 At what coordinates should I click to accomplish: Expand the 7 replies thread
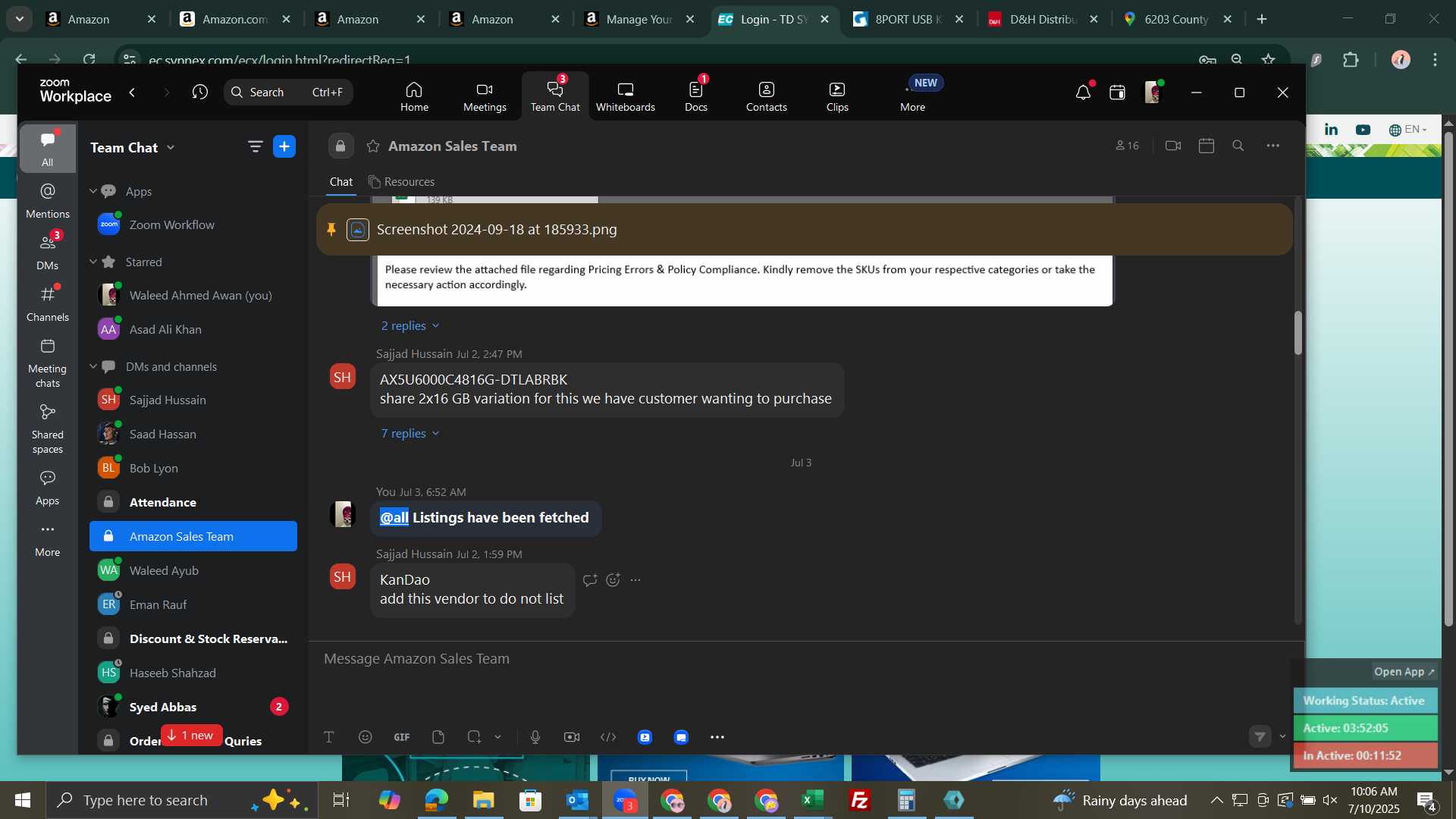410,434
